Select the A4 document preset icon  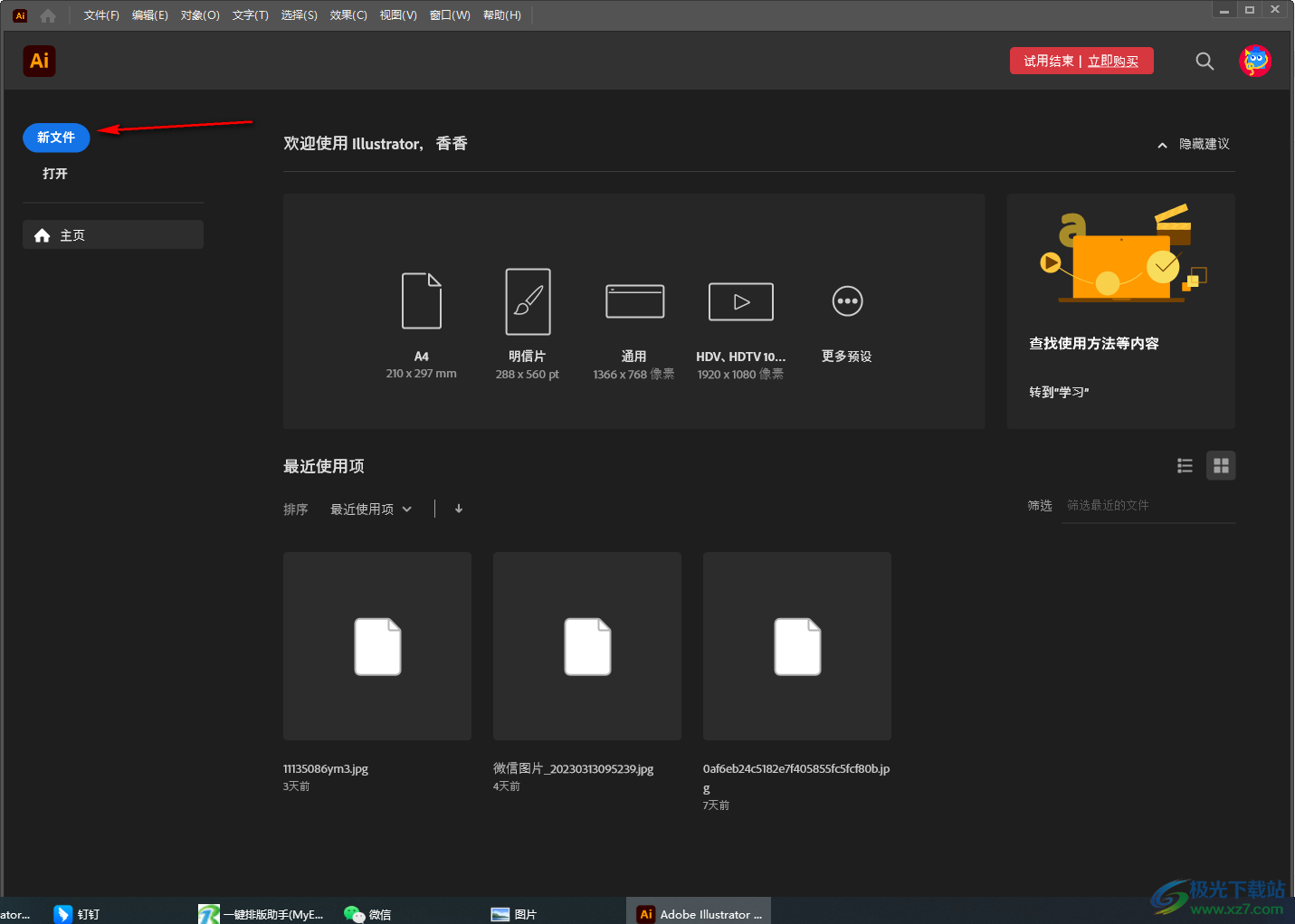click(x=422, y=301)
